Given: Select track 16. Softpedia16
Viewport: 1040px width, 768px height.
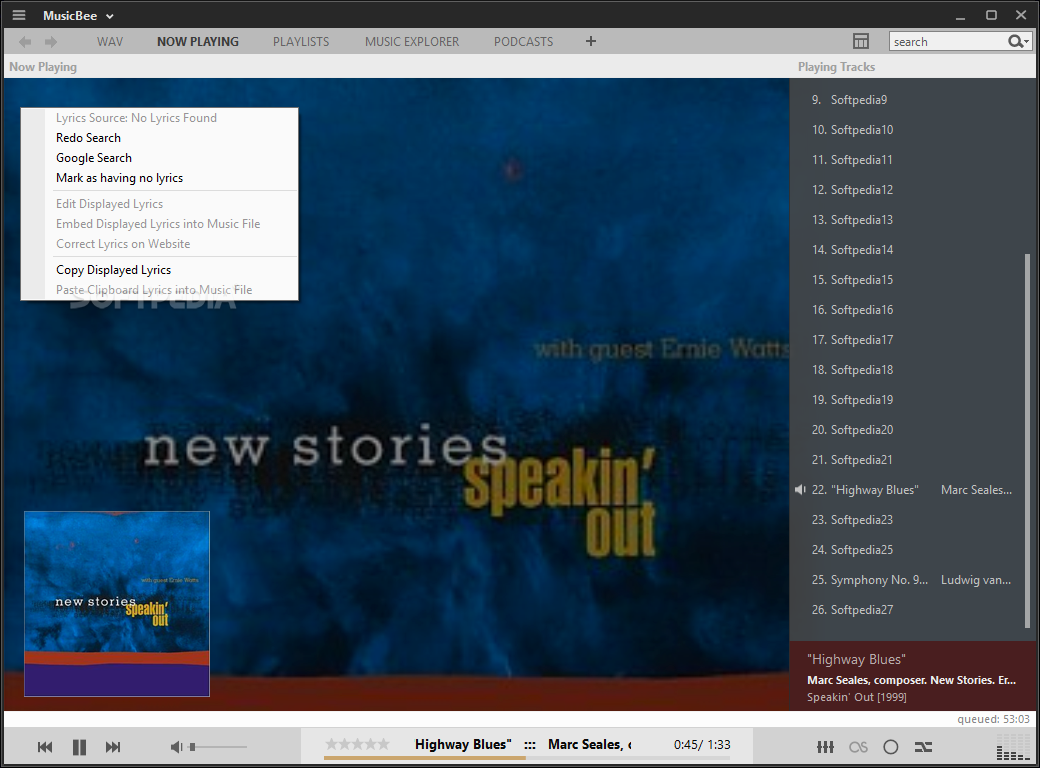Looking at the screenshot, I should [907, 310].
